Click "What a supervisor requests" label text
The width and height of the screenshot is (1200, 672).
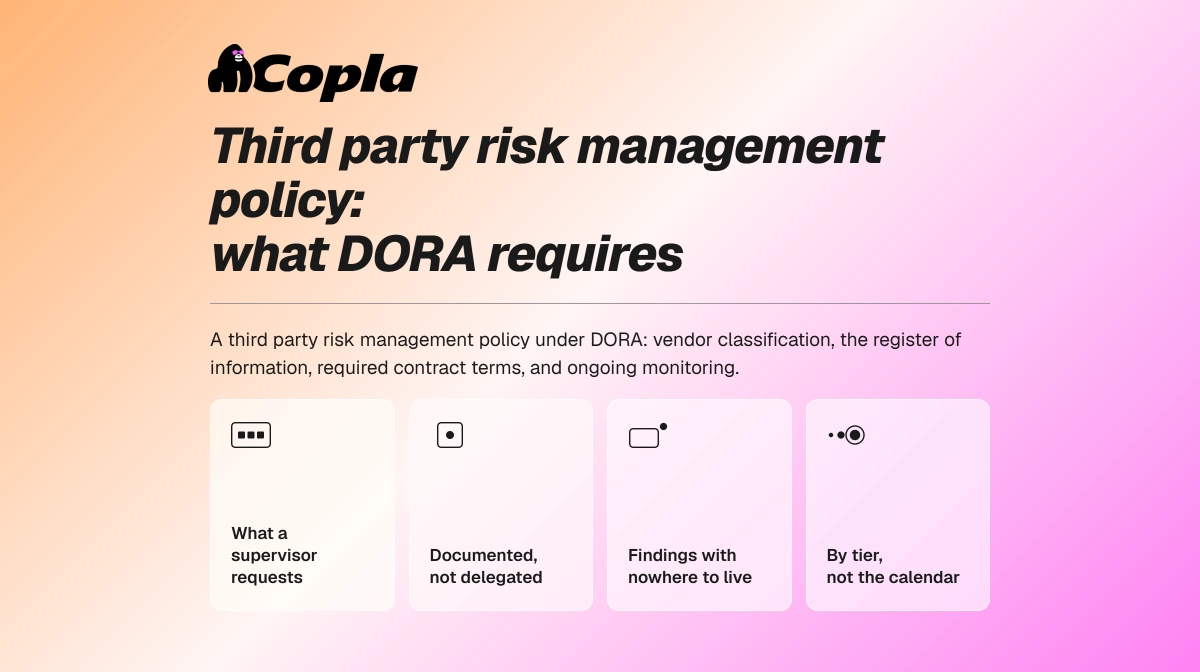pyautogui.click(x=274, y=555)
